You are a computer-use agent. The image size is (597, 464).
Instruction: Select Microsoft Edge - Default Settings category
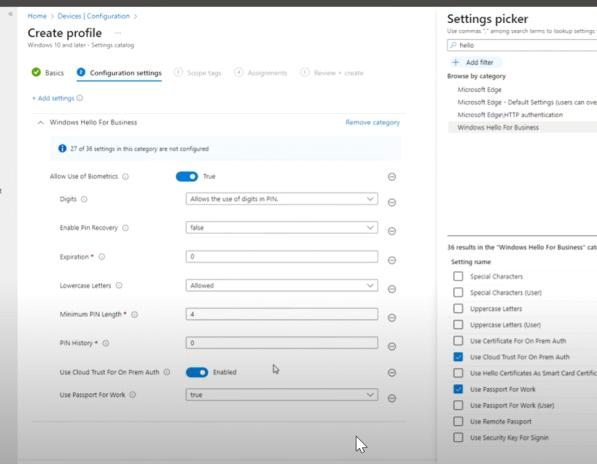click(x=527, y=102)
